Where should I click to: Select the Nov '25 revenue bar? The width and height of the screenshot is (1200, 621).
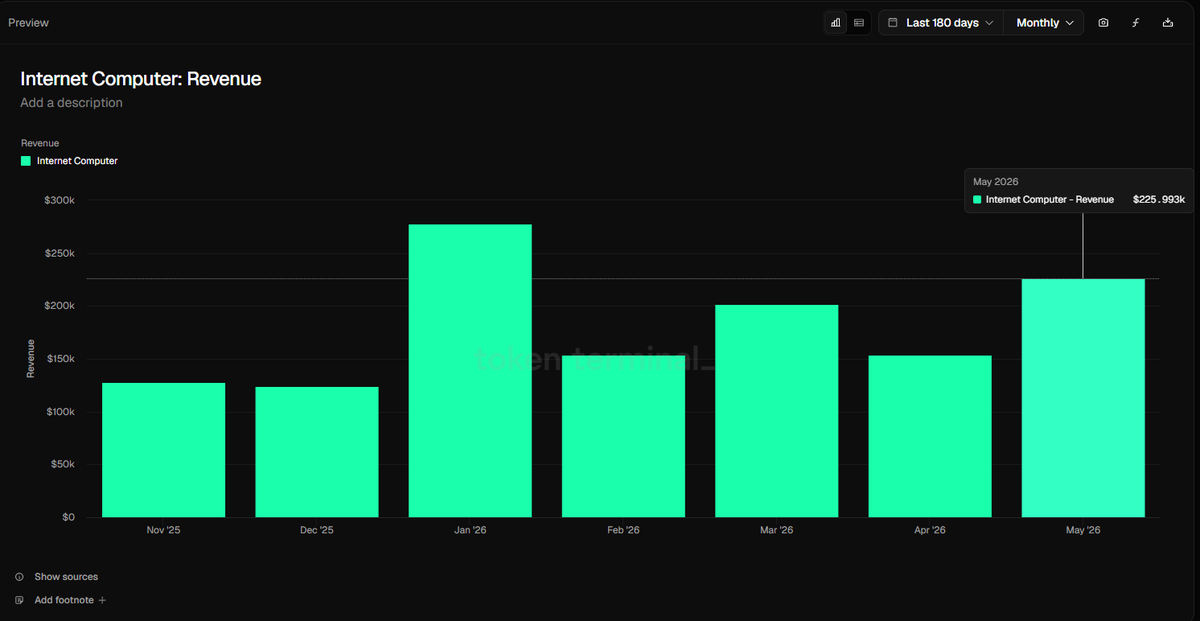[164, 450]
